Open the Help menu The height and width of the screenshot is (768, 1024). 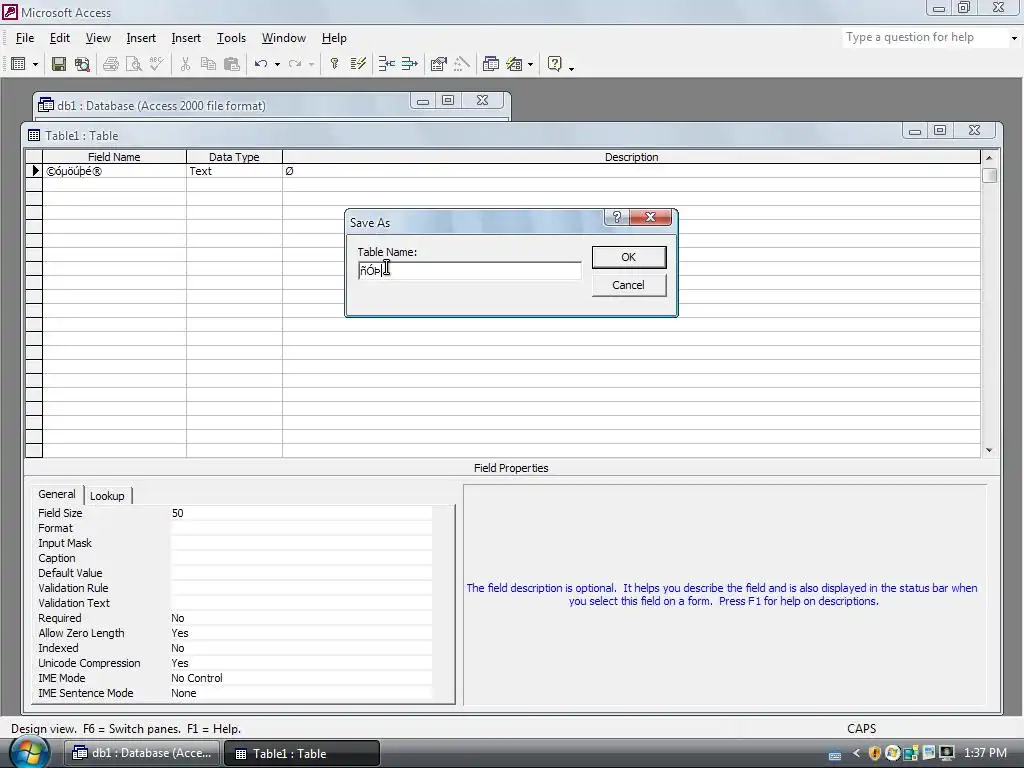point(334,38)
